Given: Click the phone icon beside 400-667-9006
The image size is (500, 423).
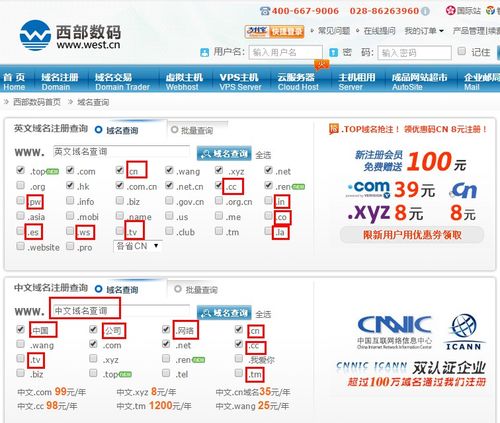Looking at the screenshot, I should point(265,11).
